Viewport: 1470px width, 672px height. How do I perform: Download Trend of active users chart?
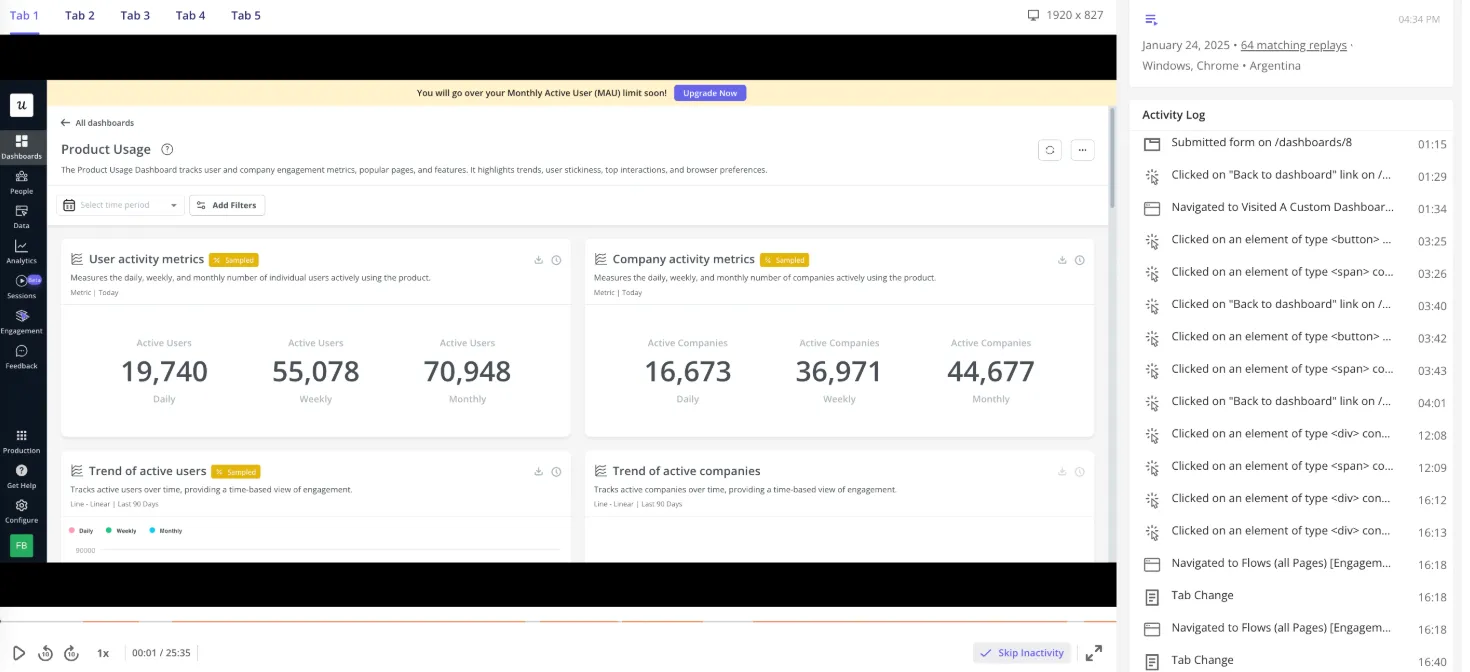[x=538, y=472]
